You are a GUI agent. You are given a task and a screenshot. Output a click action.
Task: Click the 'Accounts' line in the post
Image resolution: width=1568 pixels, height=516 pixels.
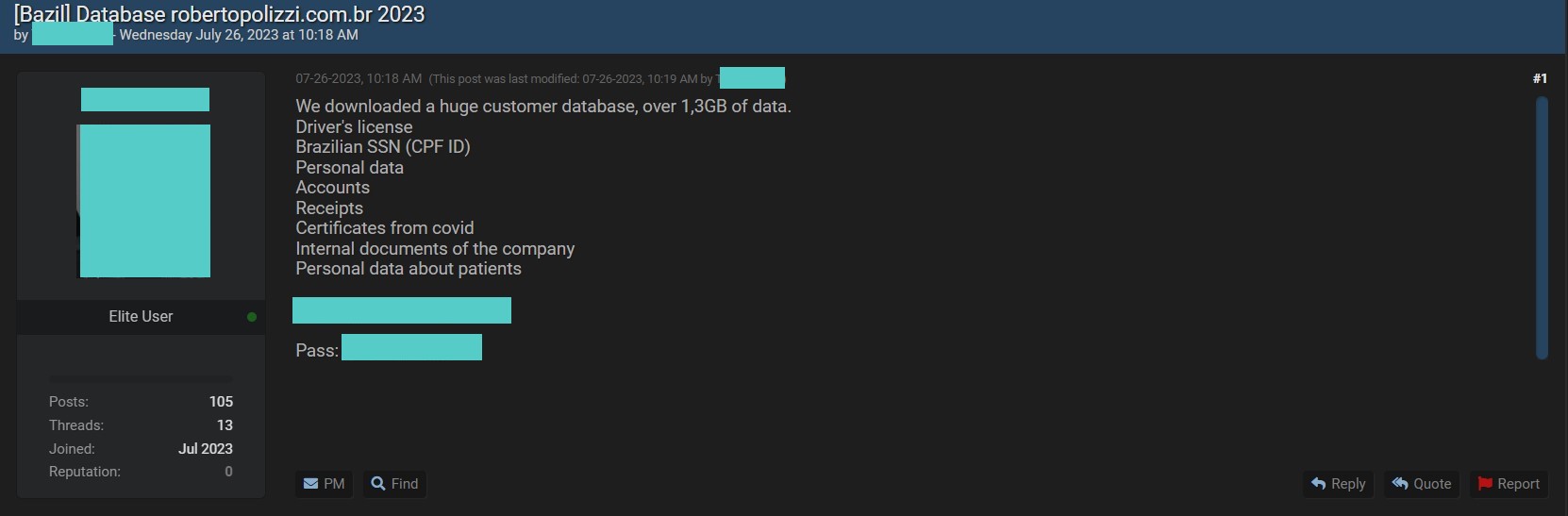coord(333,187)
